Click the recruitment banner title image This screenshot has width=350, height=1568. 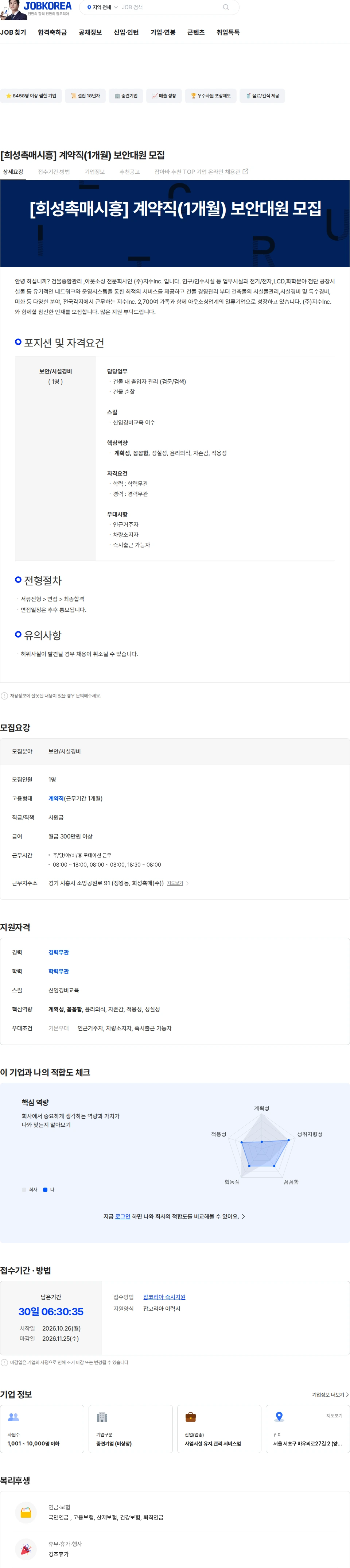click(175, 223)
